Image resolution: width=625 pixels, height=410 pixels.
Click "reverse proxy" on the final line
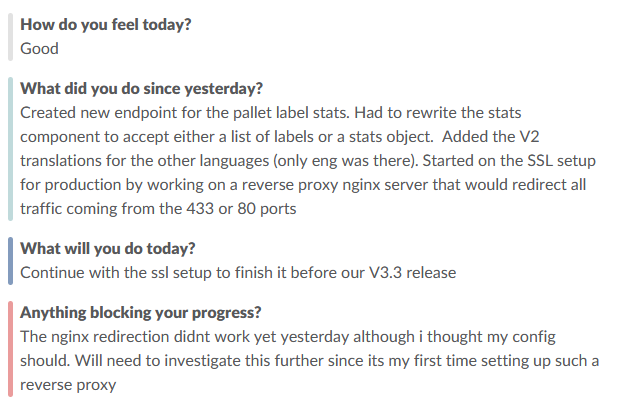(68, 385)
